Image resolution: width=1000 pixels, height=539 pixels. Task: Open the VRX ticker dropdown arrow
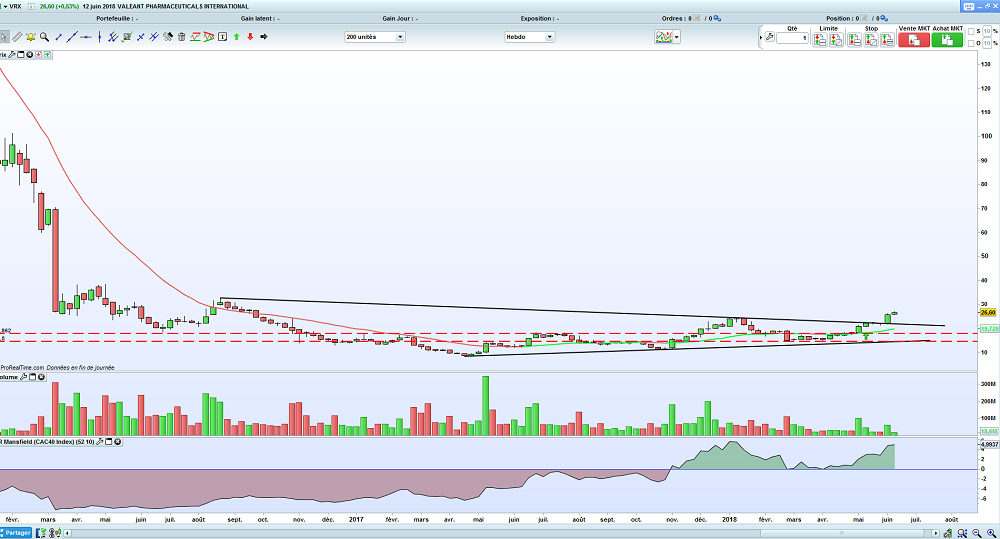coord(5,6)
